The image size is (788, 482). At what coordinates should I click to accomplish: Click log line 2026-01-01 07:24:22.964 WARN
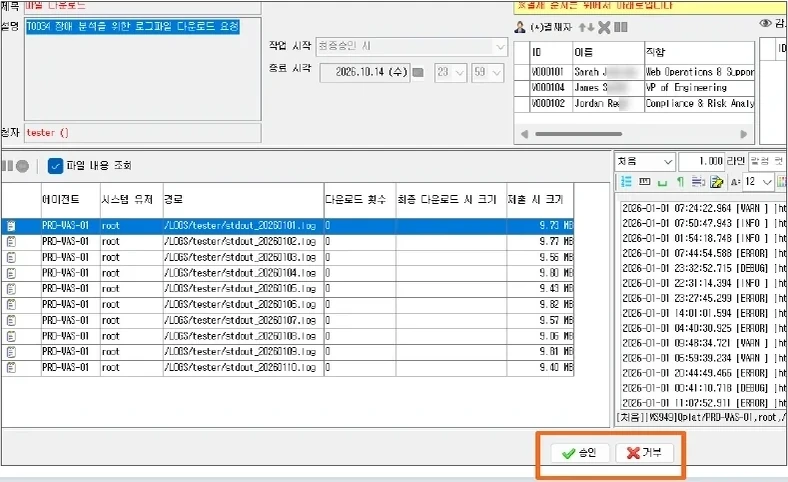703,208
